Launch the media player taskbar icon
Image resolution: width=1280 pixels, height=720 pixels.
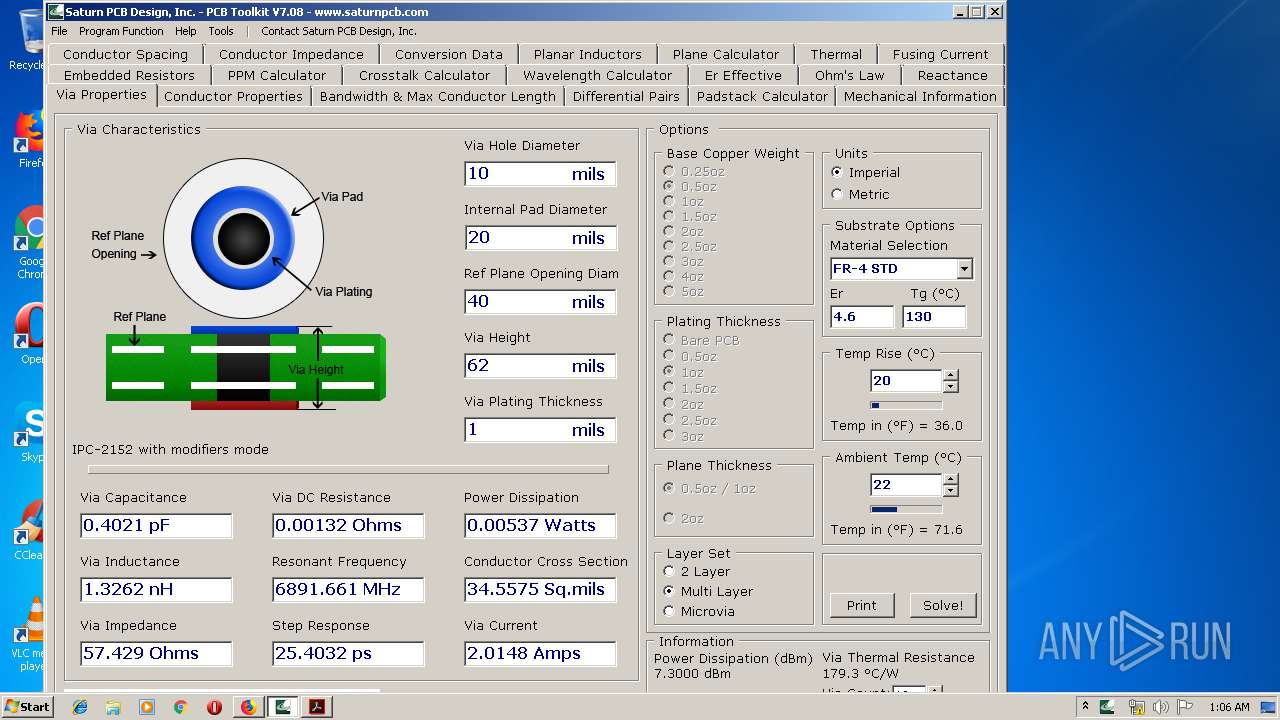147,707
